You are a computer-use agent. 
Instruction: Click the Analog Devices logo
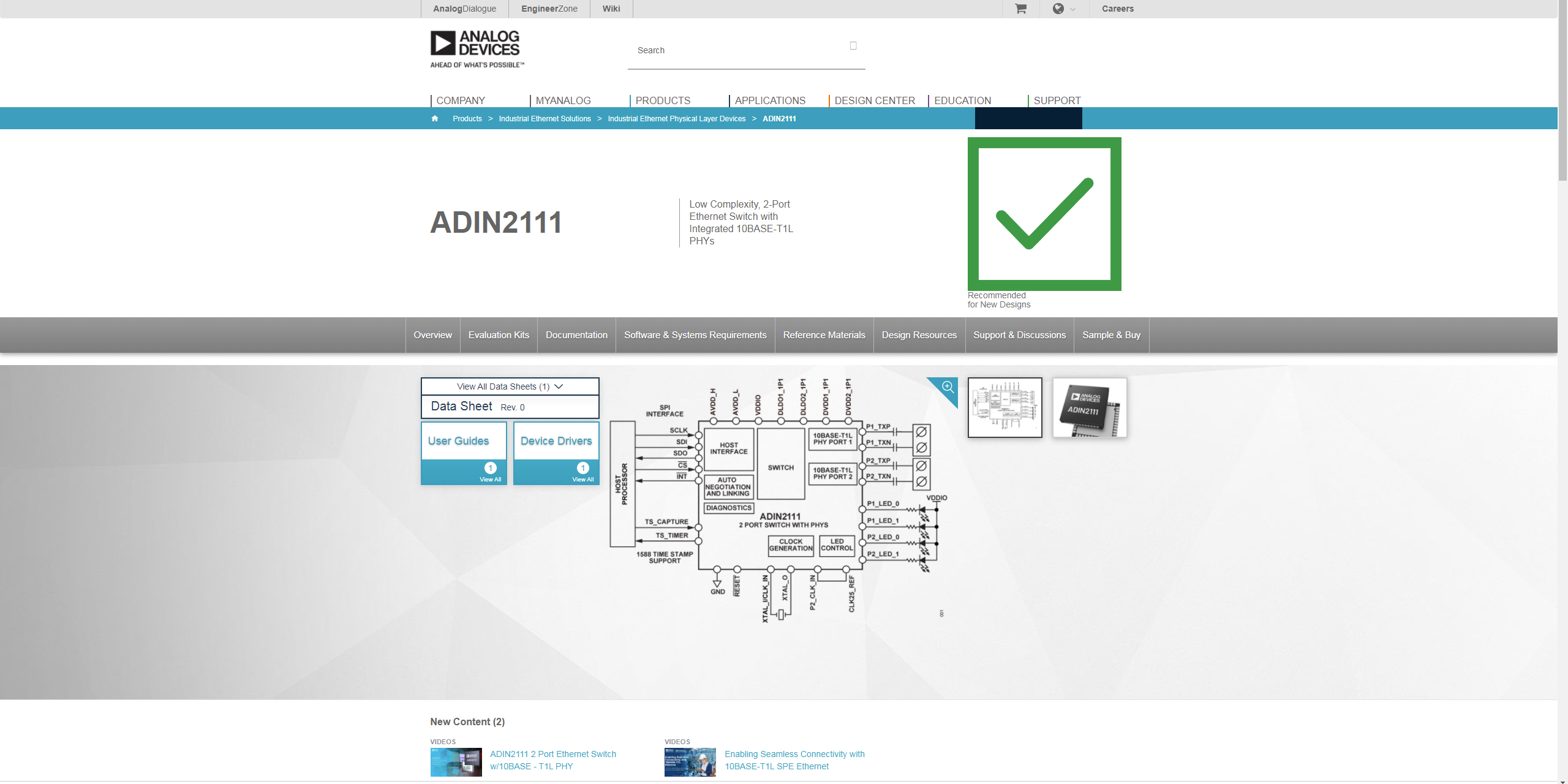(x=477, y=49)
